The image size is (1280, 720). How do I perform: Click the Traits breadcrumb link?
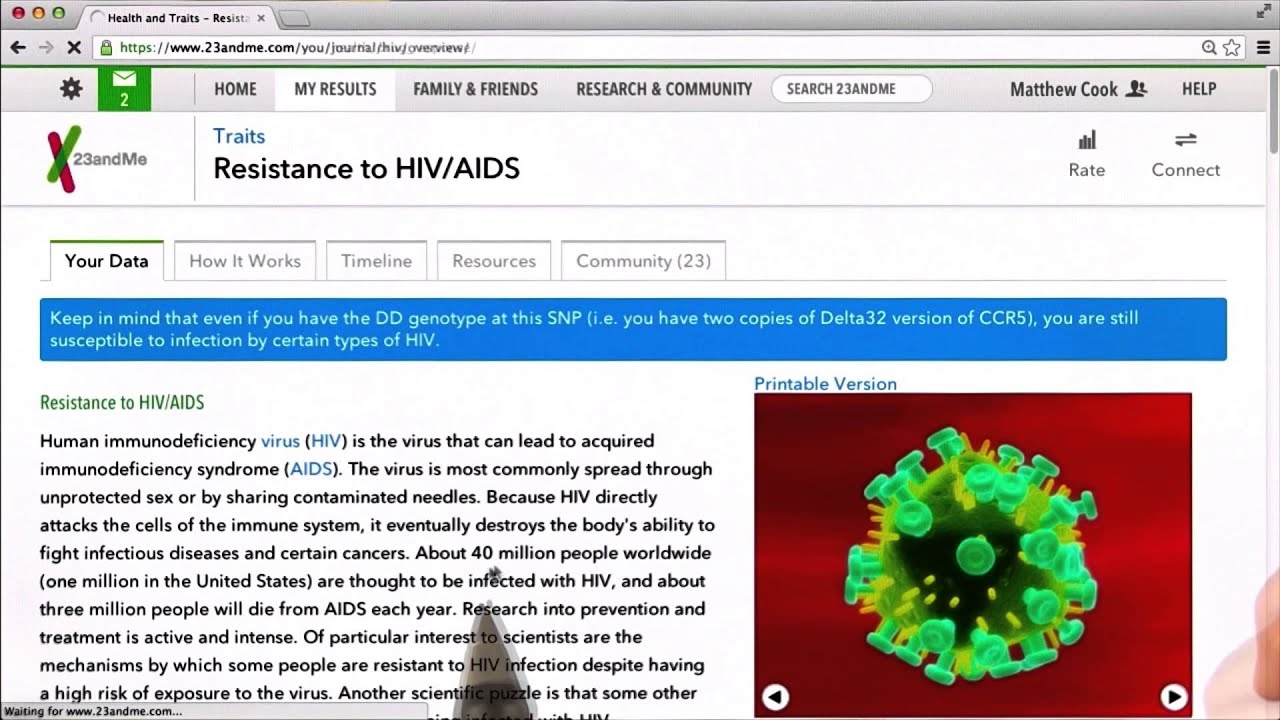(239, 136)
